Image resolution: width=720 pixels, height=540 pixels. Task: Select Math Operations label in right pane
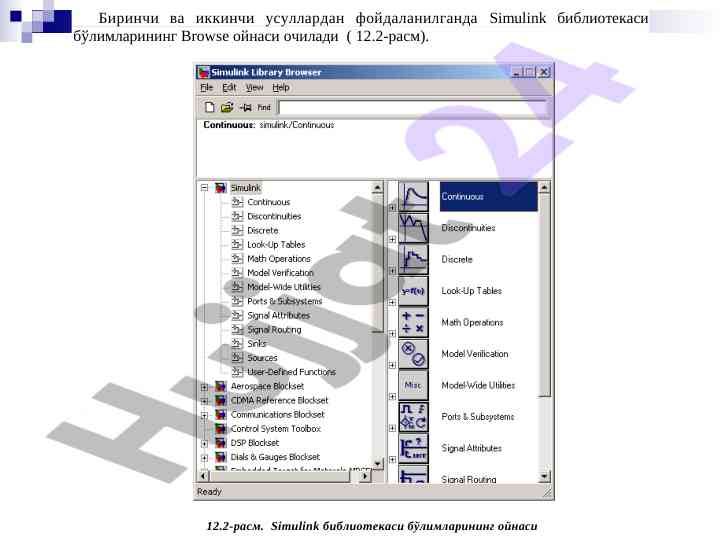point(472,322)
